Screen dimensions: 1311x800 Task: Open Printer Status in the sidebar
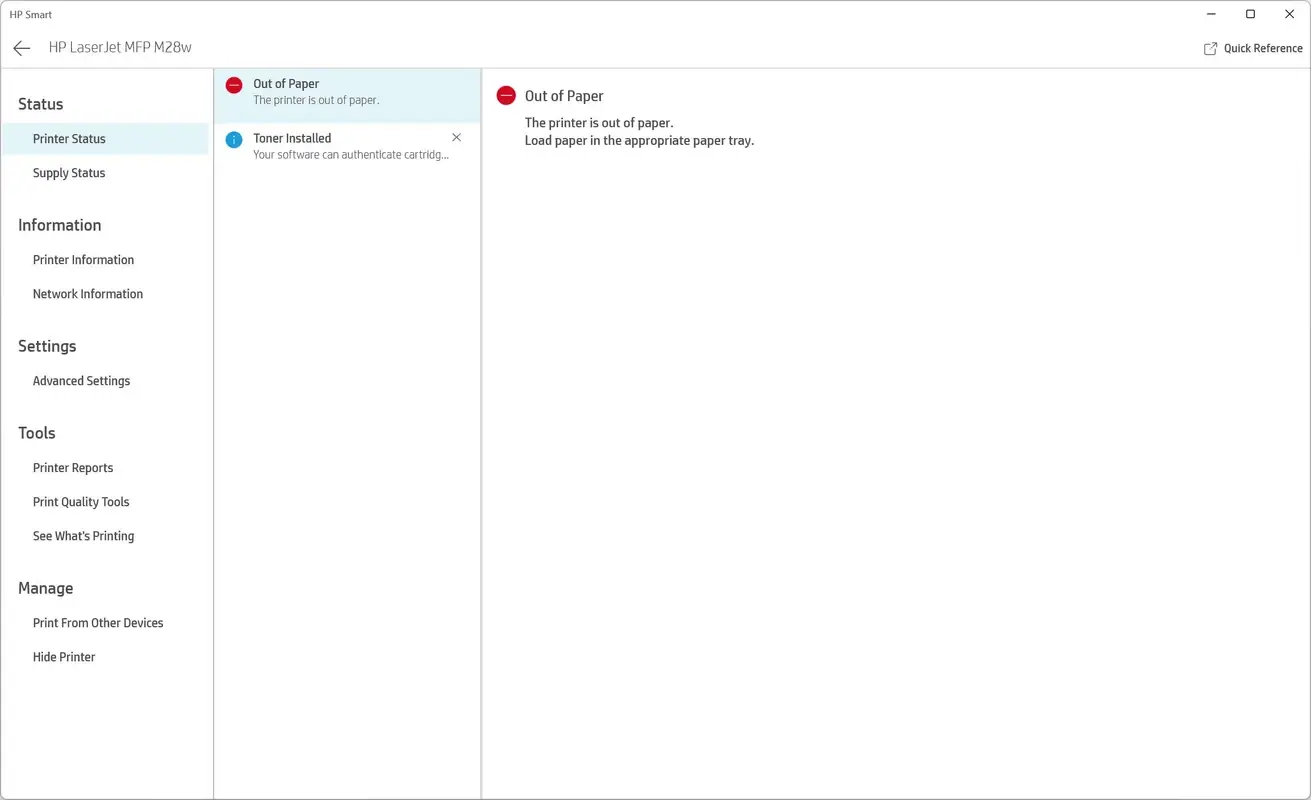[x=69, y=138]
